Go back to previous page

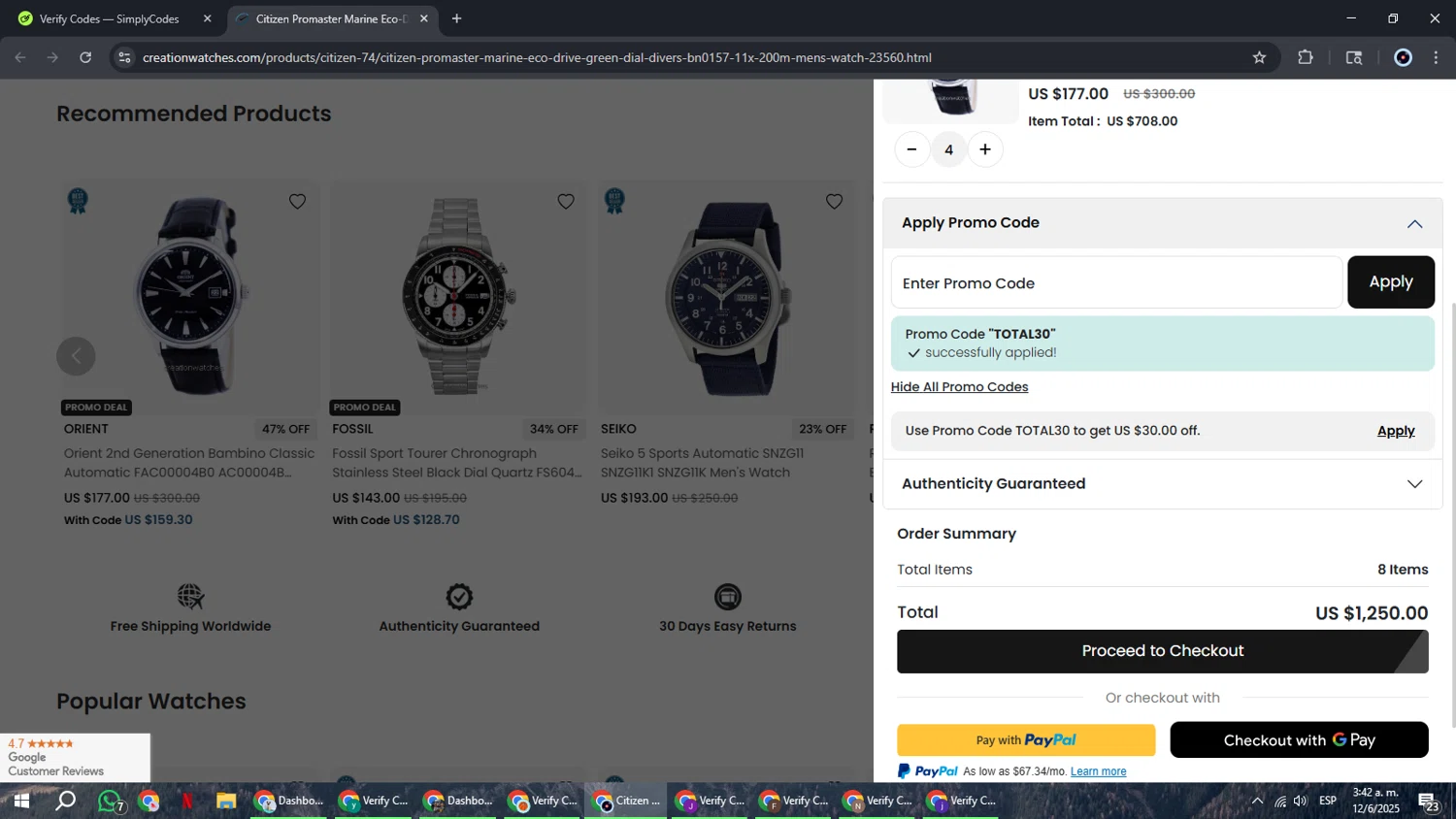point(20,57)
